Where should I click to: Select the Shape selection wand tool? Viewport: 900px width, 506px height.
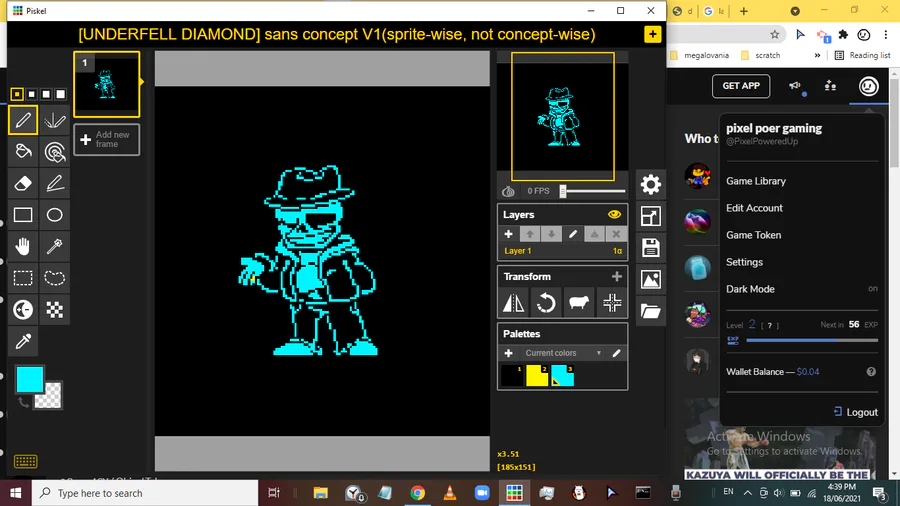tap(55, 246)
